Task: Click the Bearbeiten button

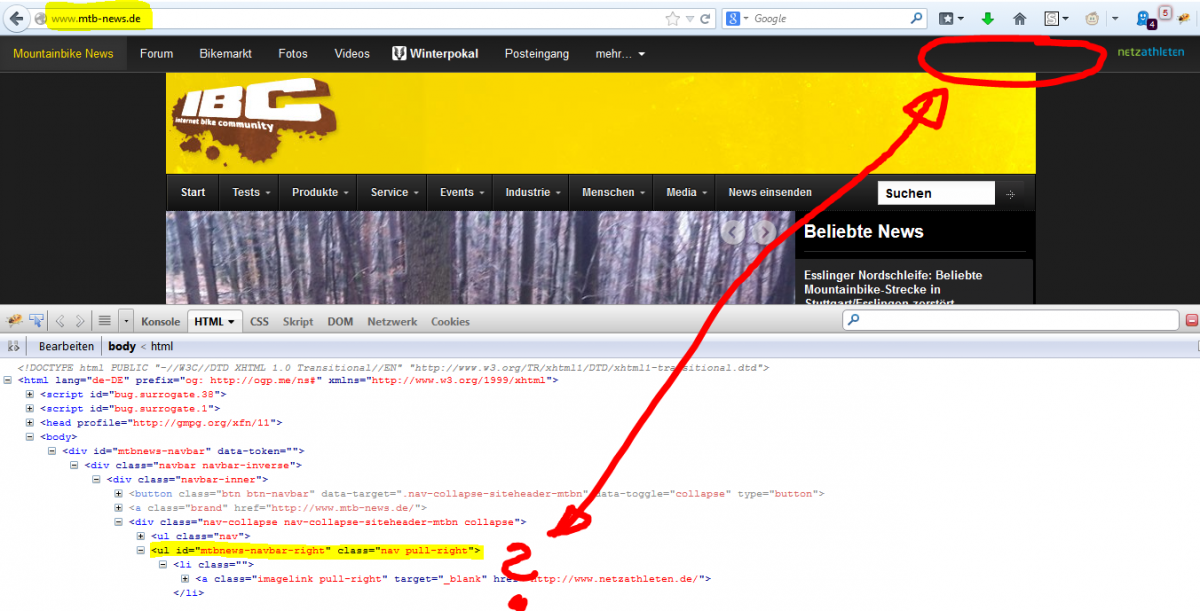Action: tap(66, 346)
